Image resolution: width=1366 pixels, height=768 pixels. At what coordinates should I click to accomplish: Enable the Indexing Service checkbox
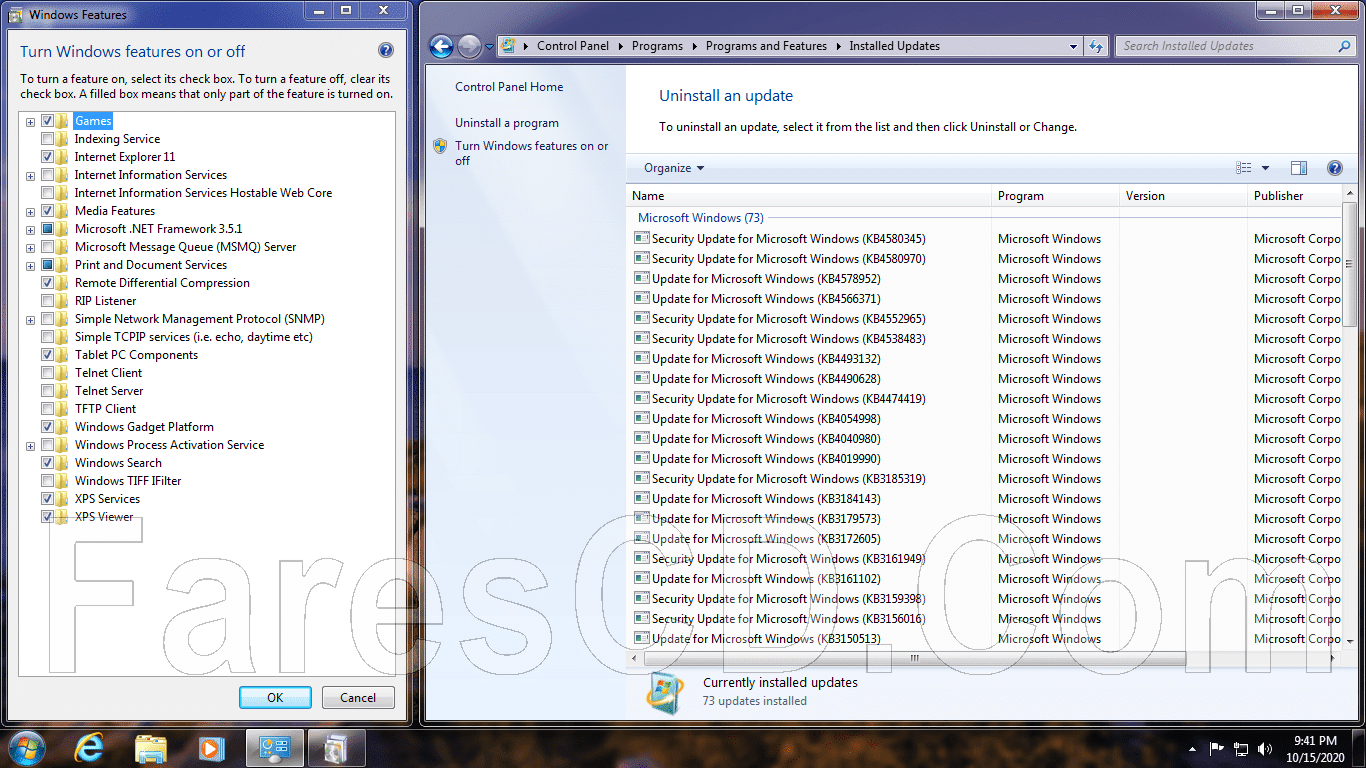pos(48,139)
